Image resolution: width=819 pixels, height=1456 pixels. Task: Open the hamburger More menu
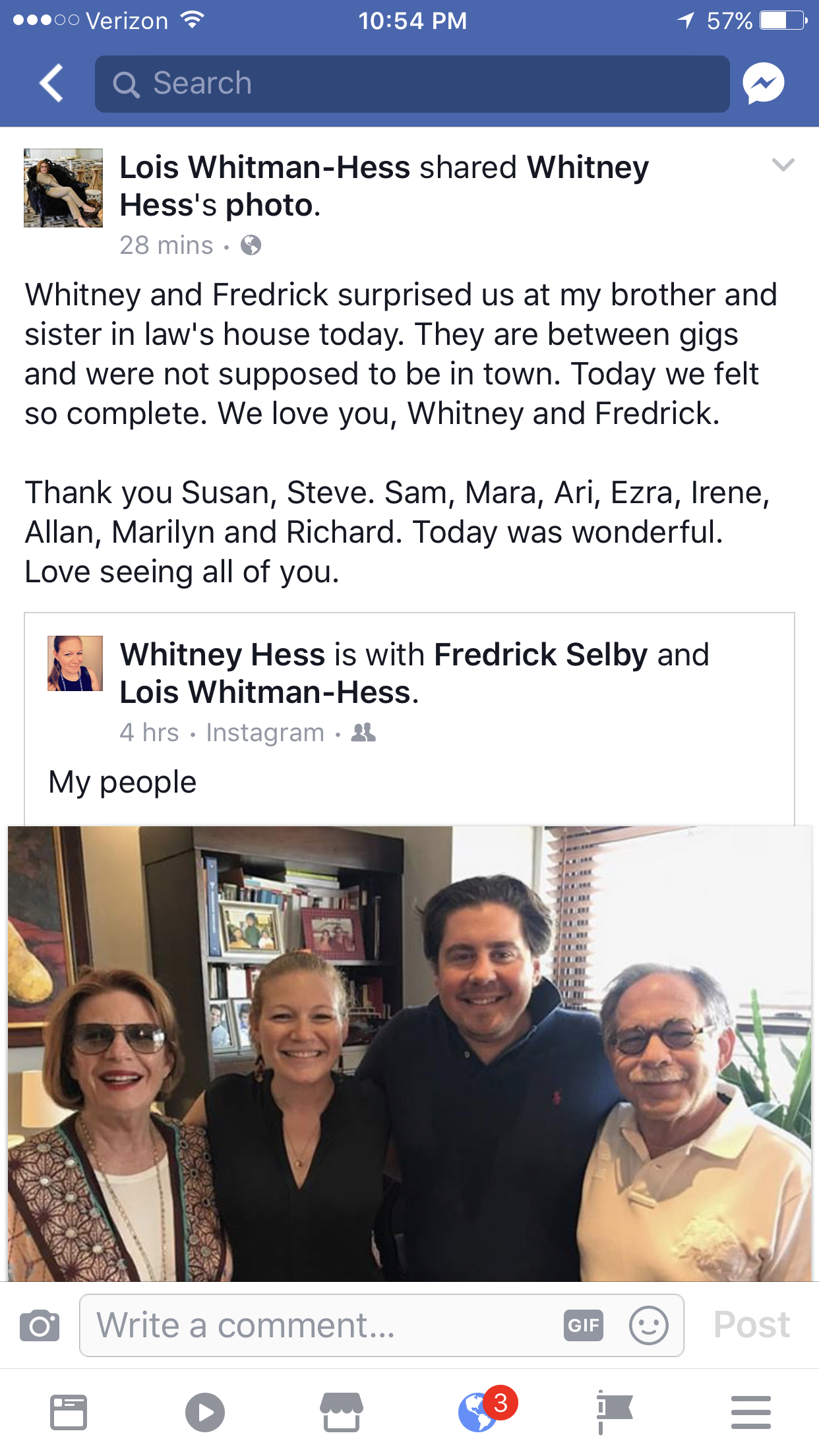pos(750,1412)
